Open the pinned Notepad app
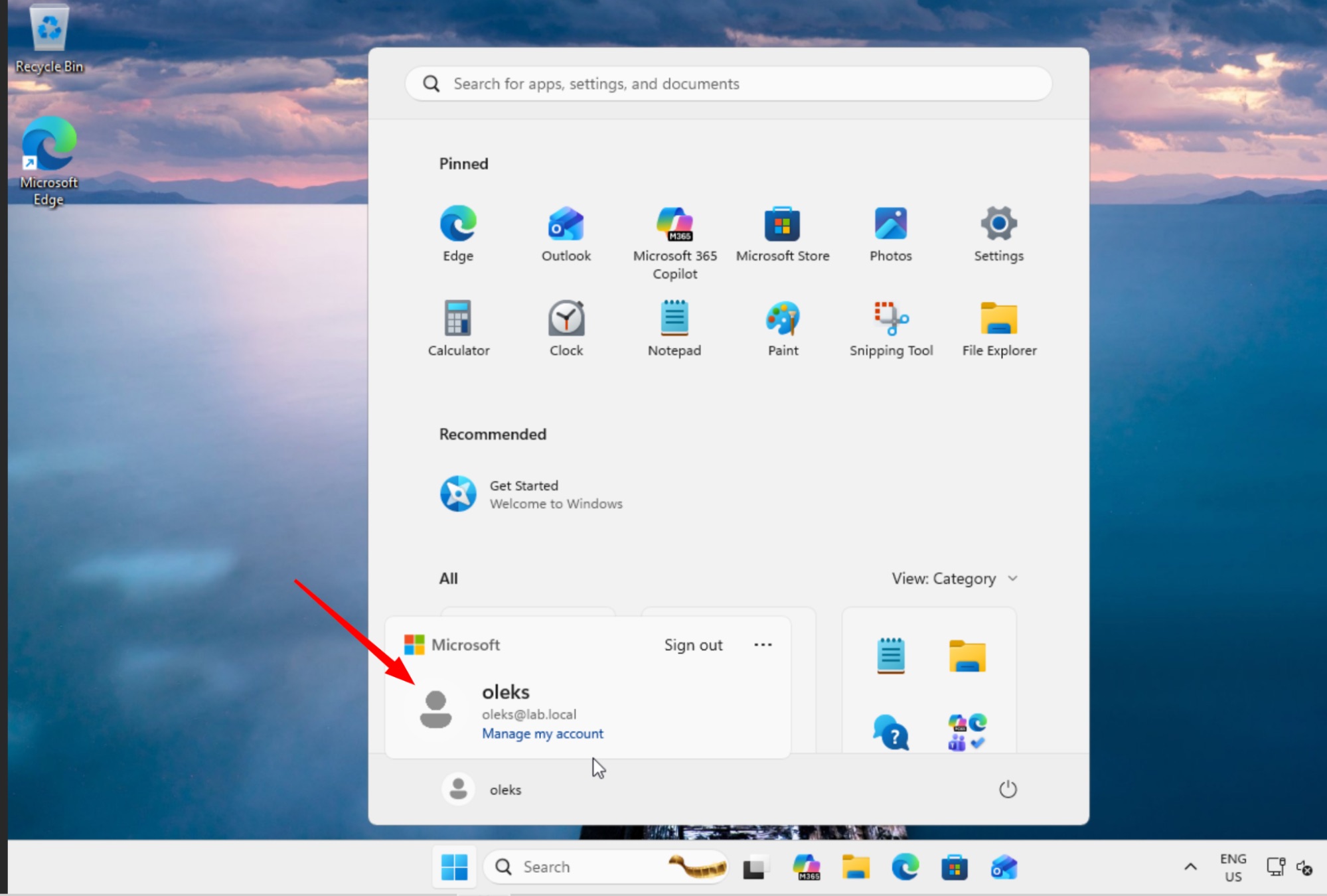The width and height of the screenshot is (1327, 896). 674,329
